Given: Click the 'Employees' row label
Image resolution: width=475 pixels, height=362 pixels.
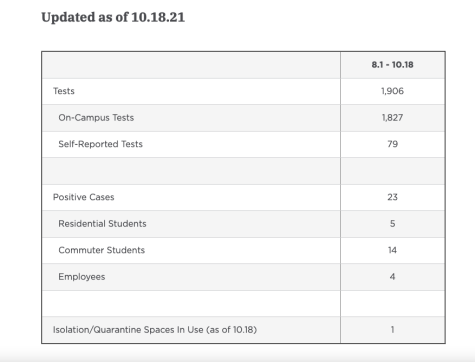Looking at the screenshot, I should [x=82, y=277].
